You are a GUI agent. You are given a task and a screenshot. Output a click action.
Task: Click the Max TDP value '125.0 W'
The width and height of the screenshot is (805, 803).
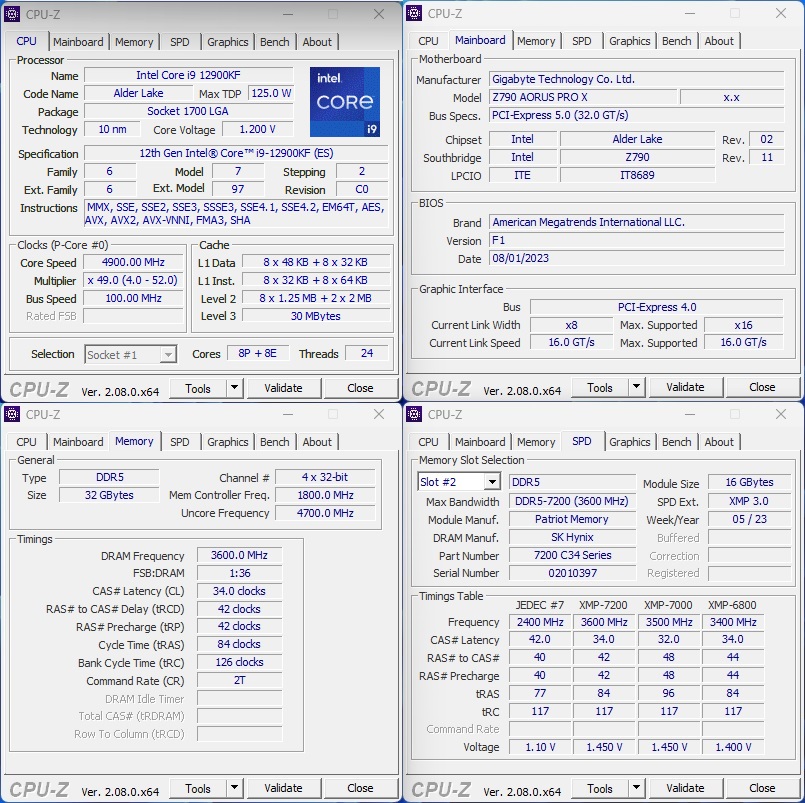[x=271, y=93]
